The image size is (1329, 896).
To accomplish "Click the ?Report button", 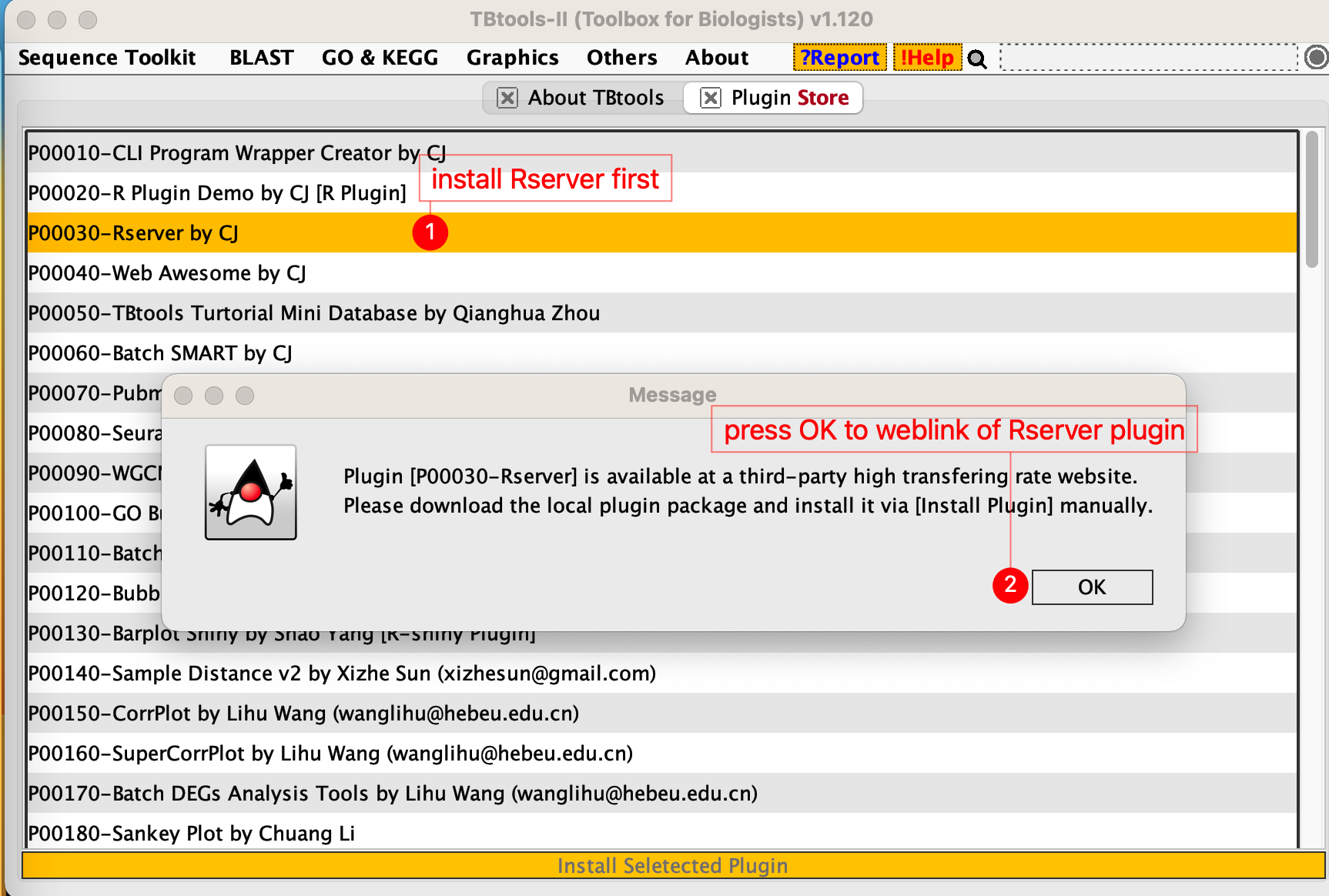I will point(840,58).
